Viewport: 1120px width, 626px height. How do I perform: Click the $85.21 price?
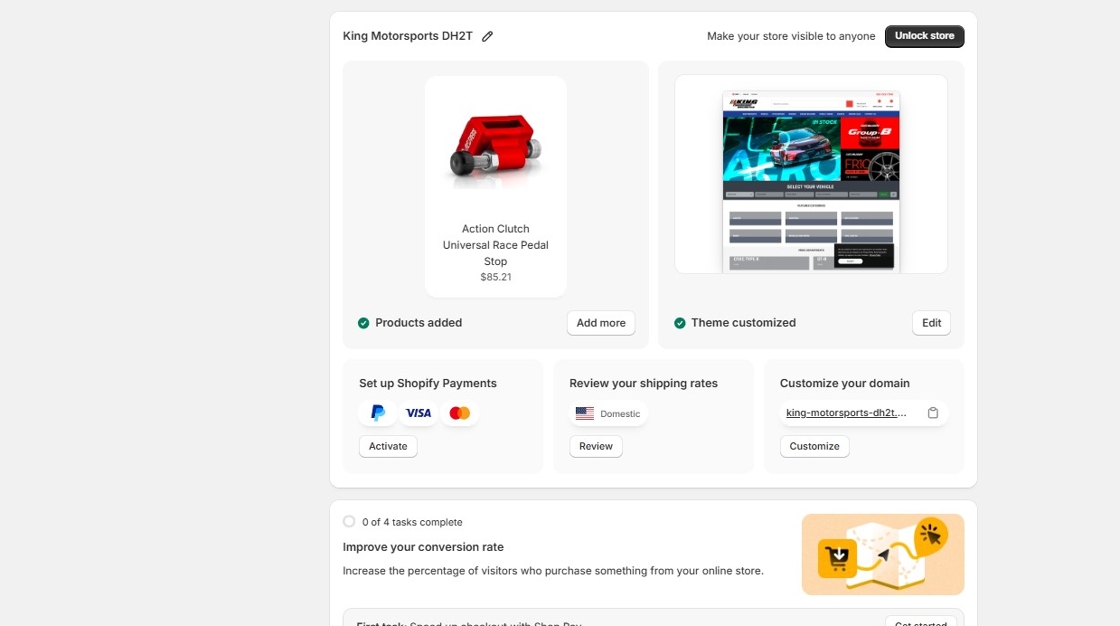point(496,277)
